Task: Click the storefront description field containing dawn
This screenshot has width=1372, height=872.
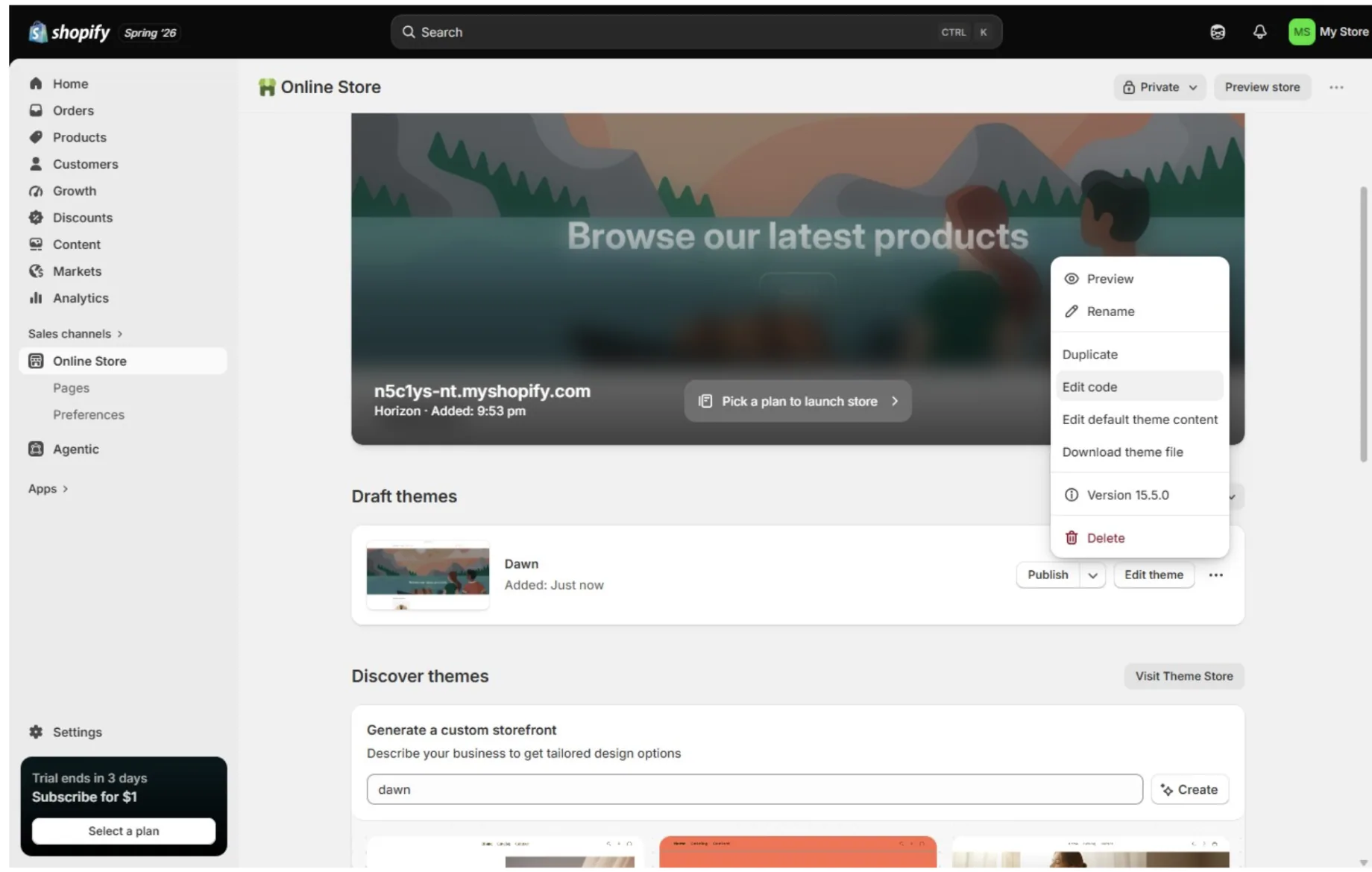Action: coord(755,789)
